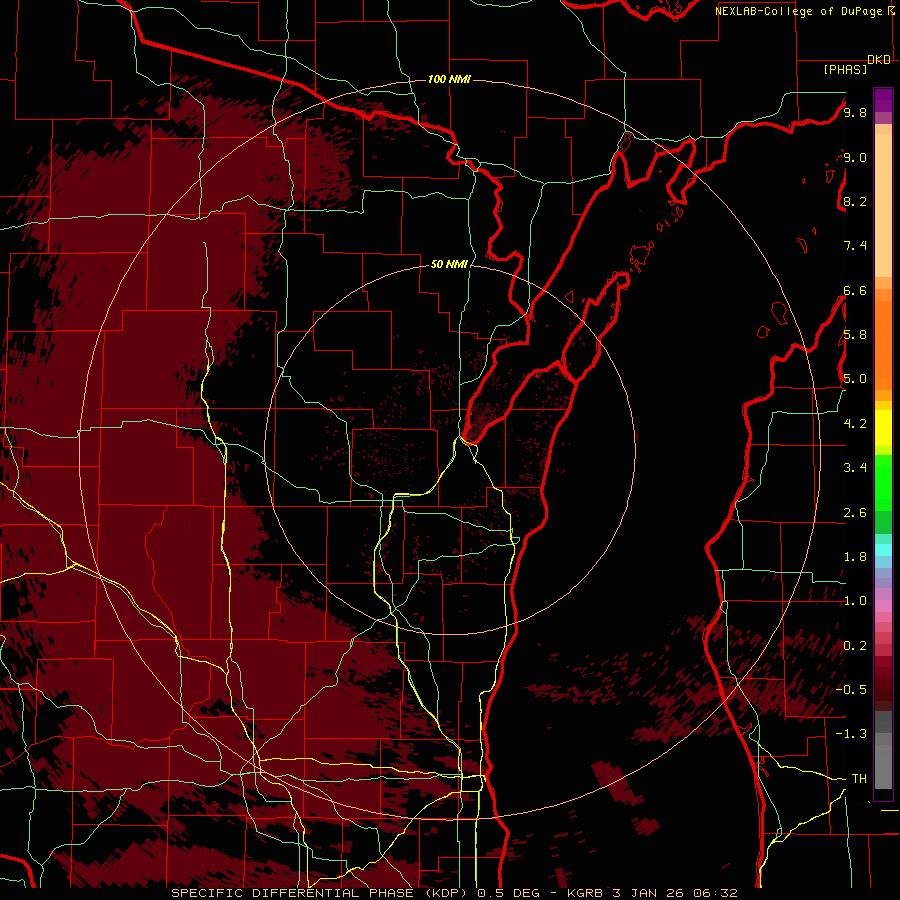Click the NEXLAB-College of DuPage label
Image resolution: width=900 pixels, height=900 pixels.
799,11
